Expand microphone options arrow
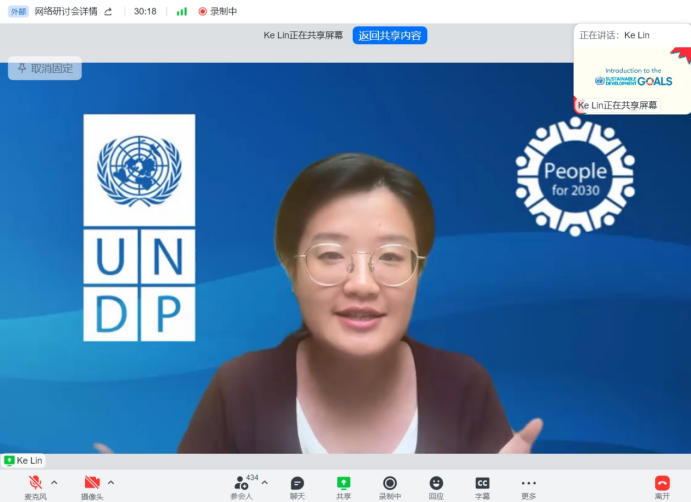This screenshot has width=691, height=502. tap(54, 483)
